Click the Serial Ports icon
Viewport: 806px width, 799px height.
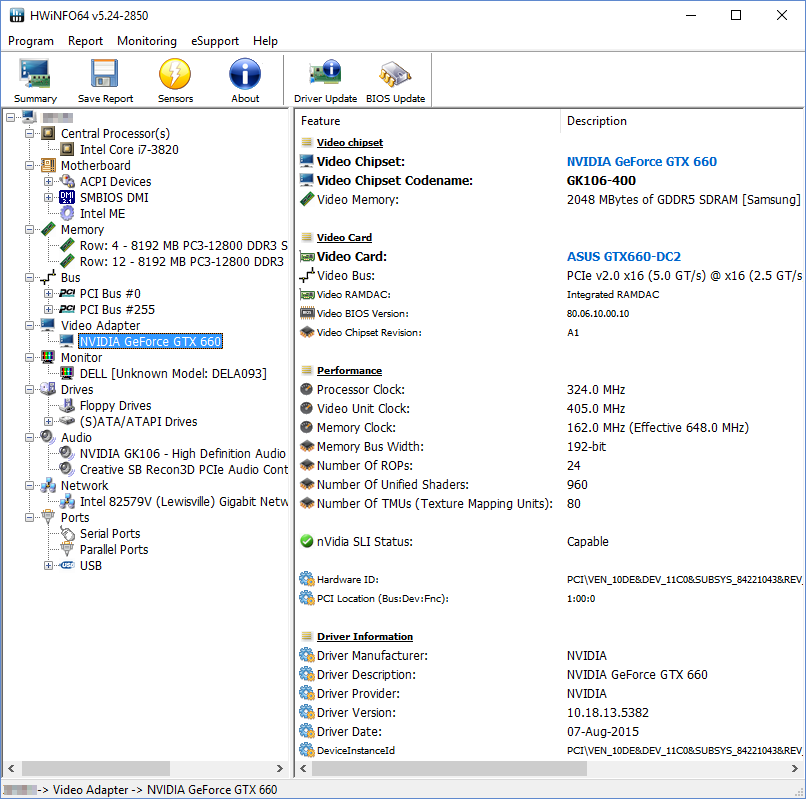coord(67,533)
